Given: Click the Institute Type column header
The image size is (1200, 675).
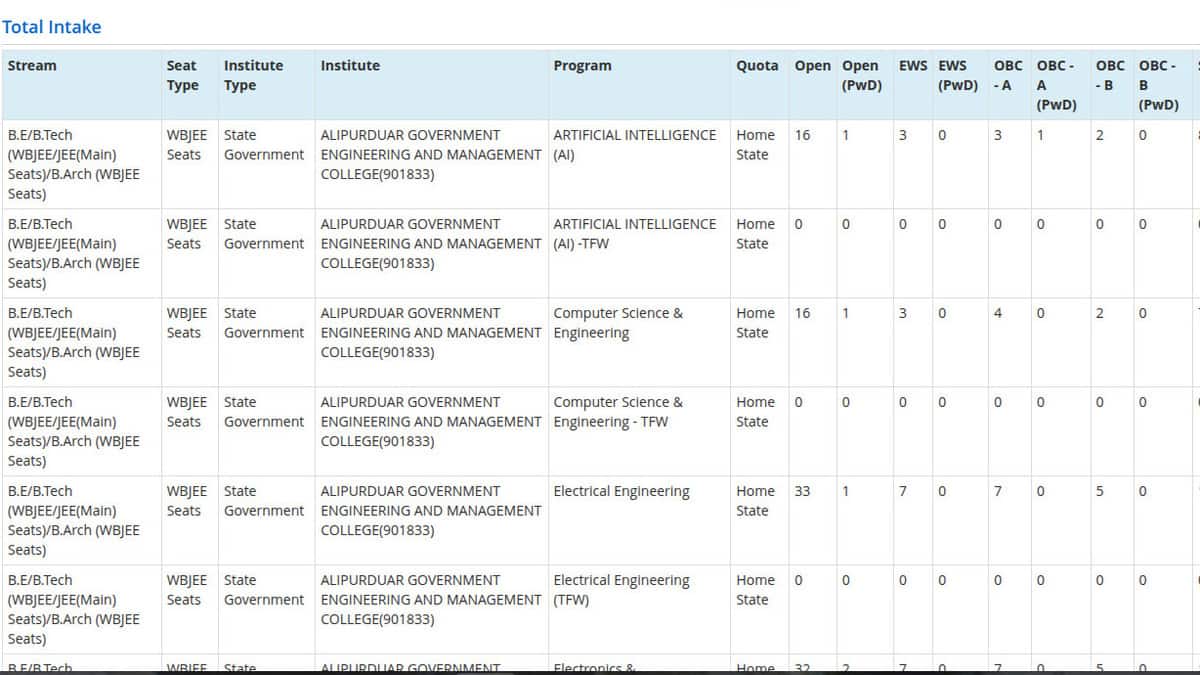Looking at the screenshot, I should coord(253,75).
